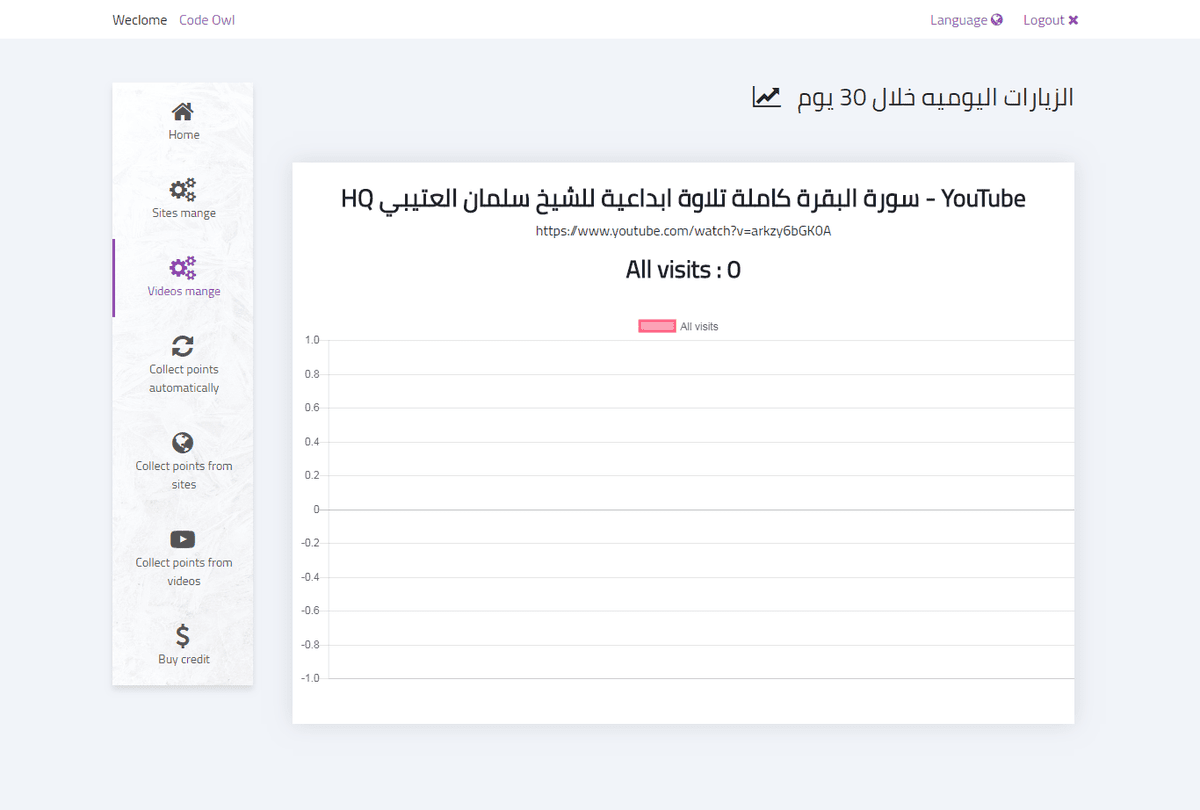Open Collect points from videos menu text

tap(184, 572)
